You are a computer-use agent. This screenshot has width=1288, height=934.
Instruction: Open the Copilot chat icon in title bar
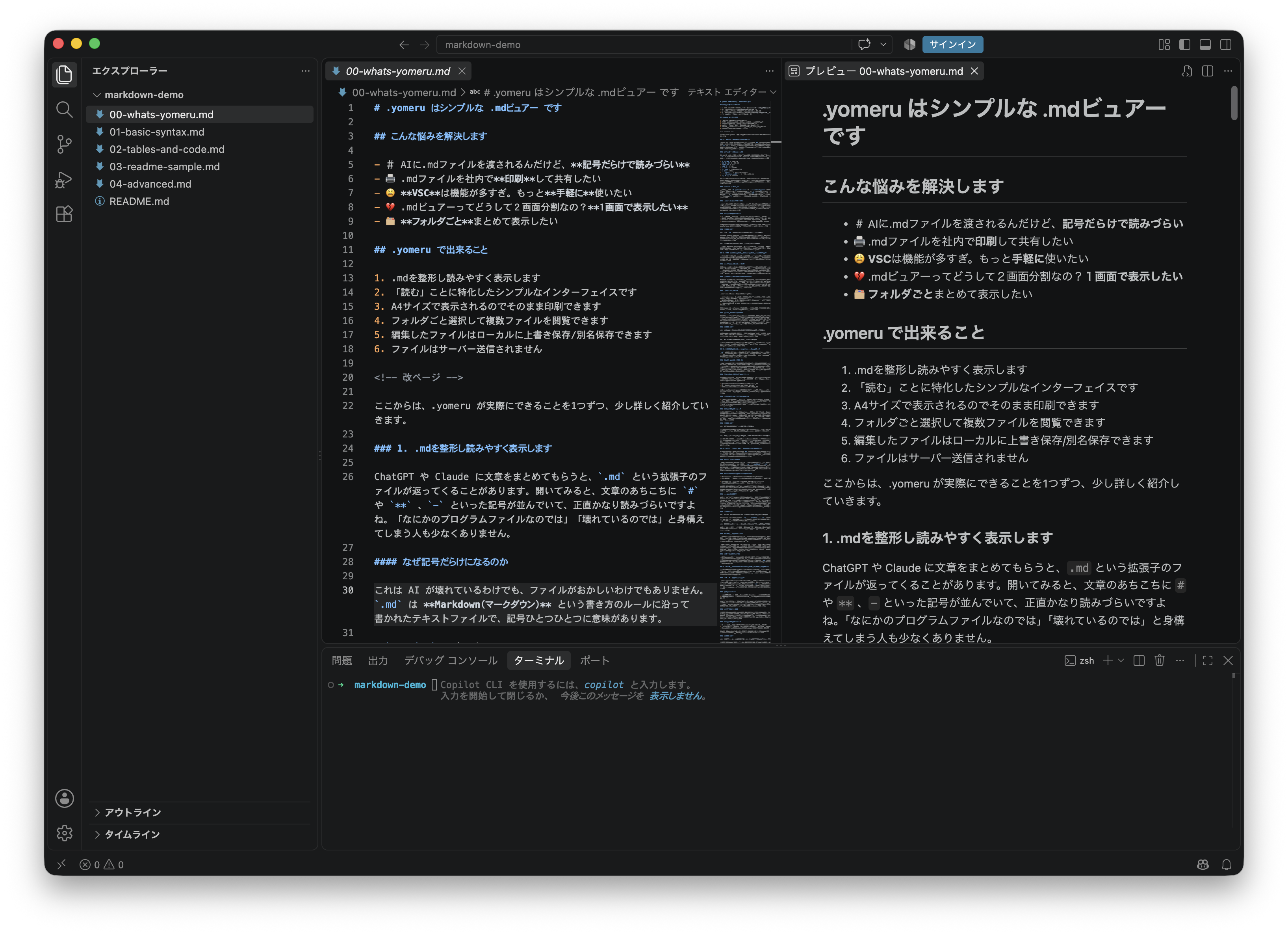(864, 44)
